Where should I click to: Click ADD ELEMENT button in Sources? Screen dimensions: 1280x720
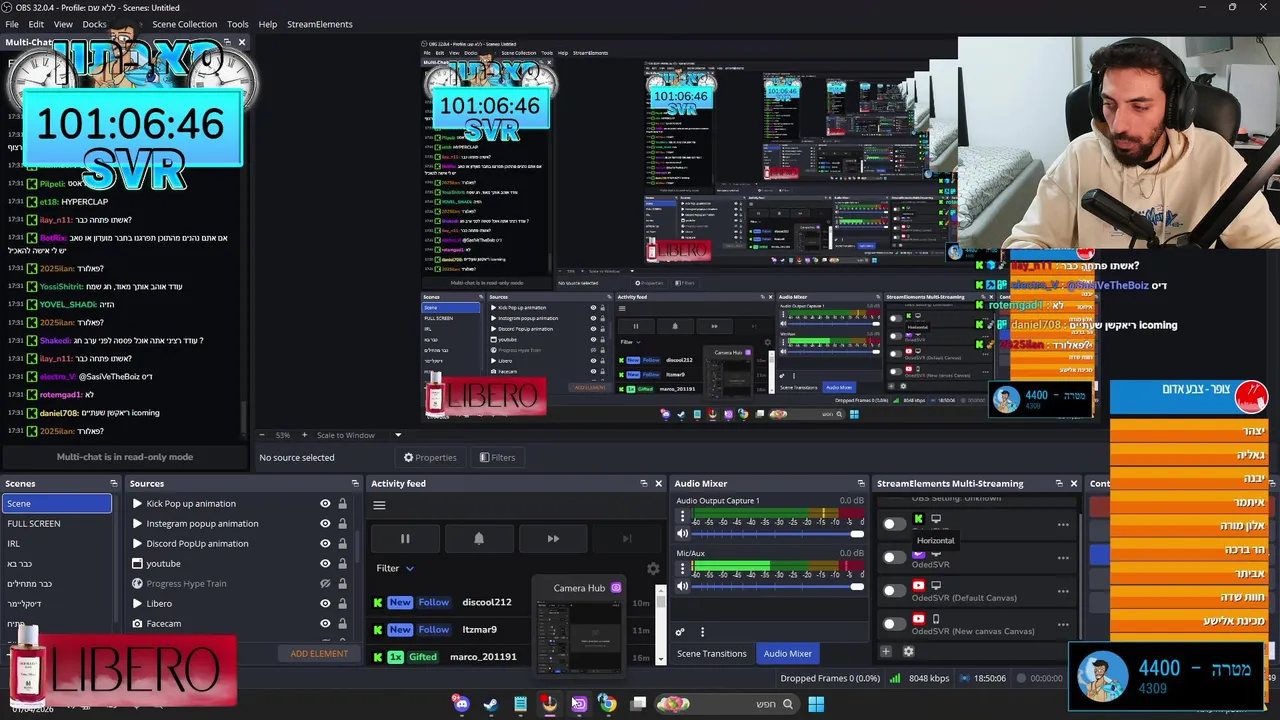[319, 654]
